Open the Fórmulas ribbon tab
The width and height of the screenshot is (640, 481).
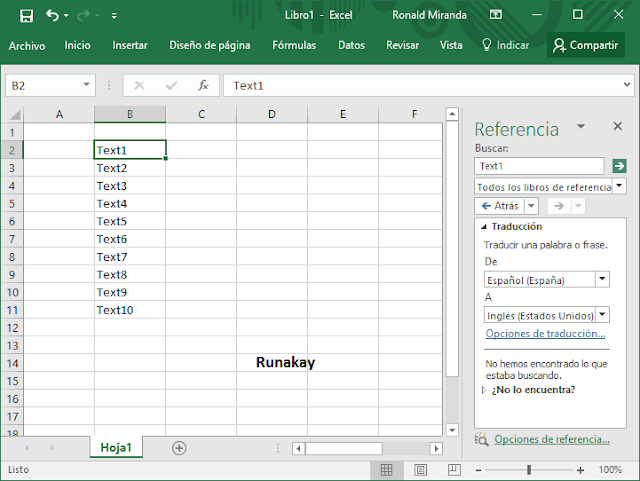294,45
